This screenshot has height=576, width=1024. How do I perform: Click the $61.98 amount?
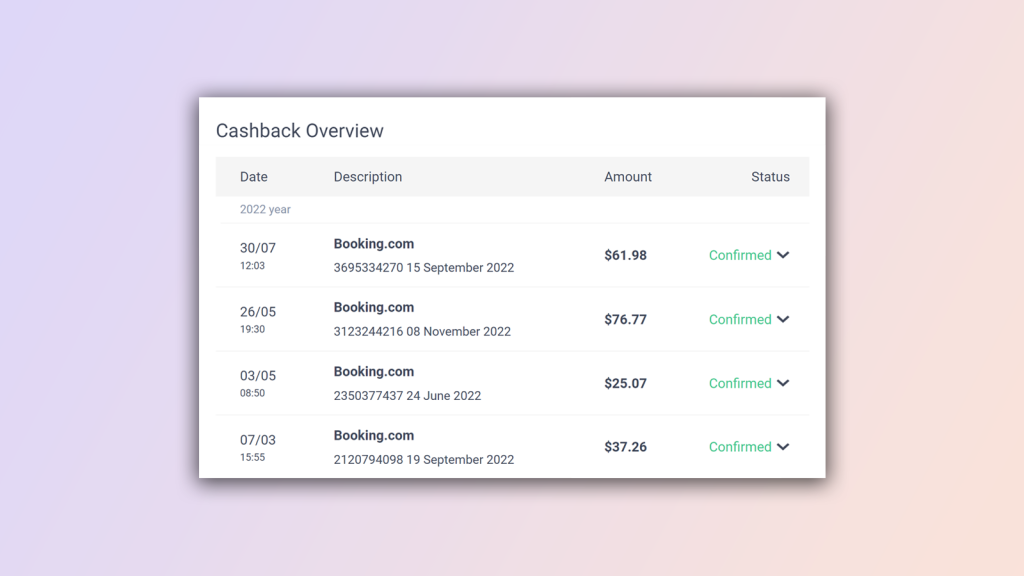(625, 255)
